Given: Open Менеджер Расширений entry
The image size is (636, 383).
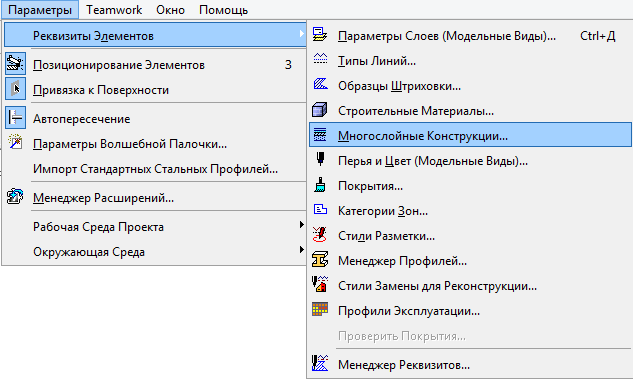Looking at the screenshot, I should (155, 198).
